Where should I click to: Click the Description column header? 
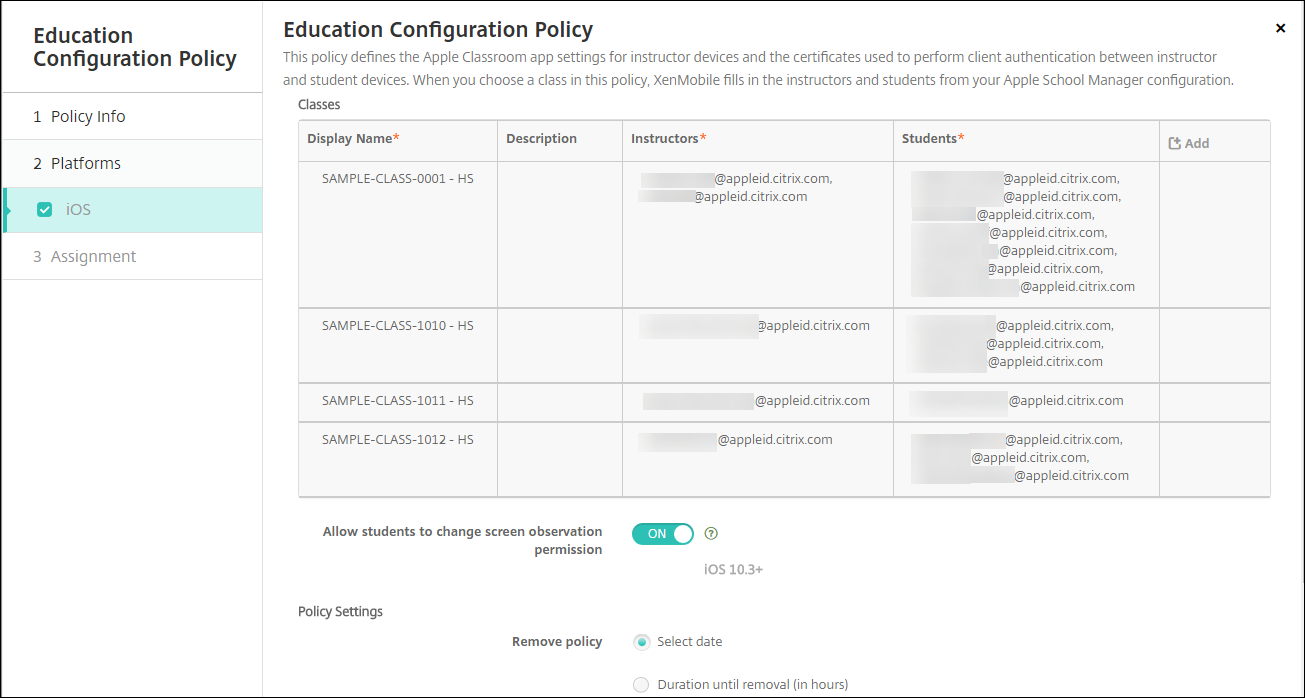(x=541, y=139)
